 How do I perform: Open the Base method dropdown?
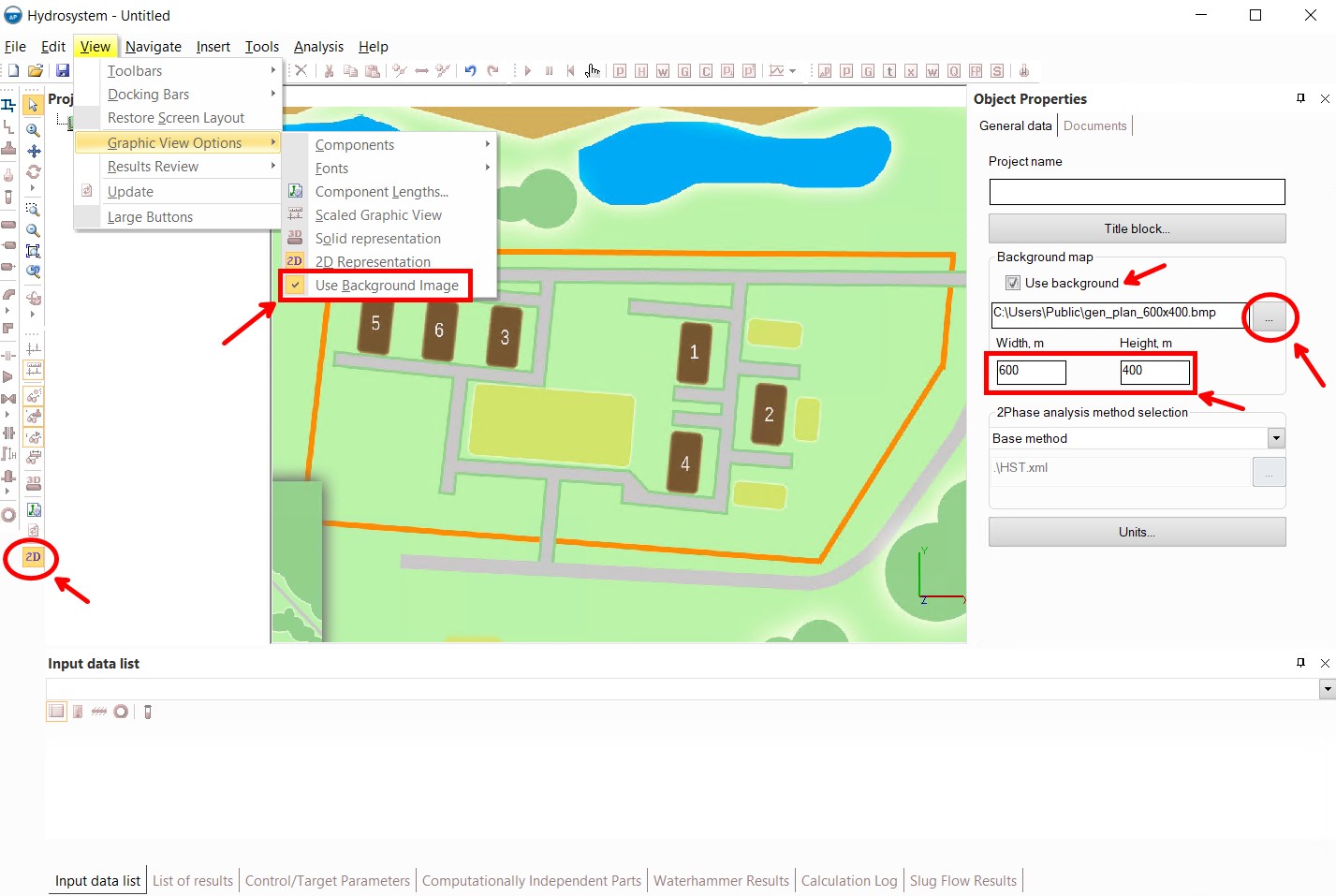point(1275,438)
